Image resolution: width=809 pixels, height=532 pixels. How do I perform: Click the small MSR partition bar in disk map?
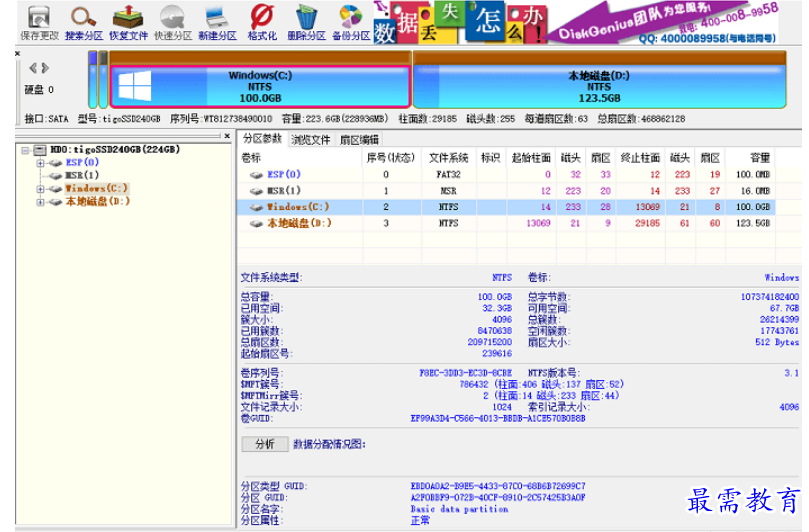point(103,79)
